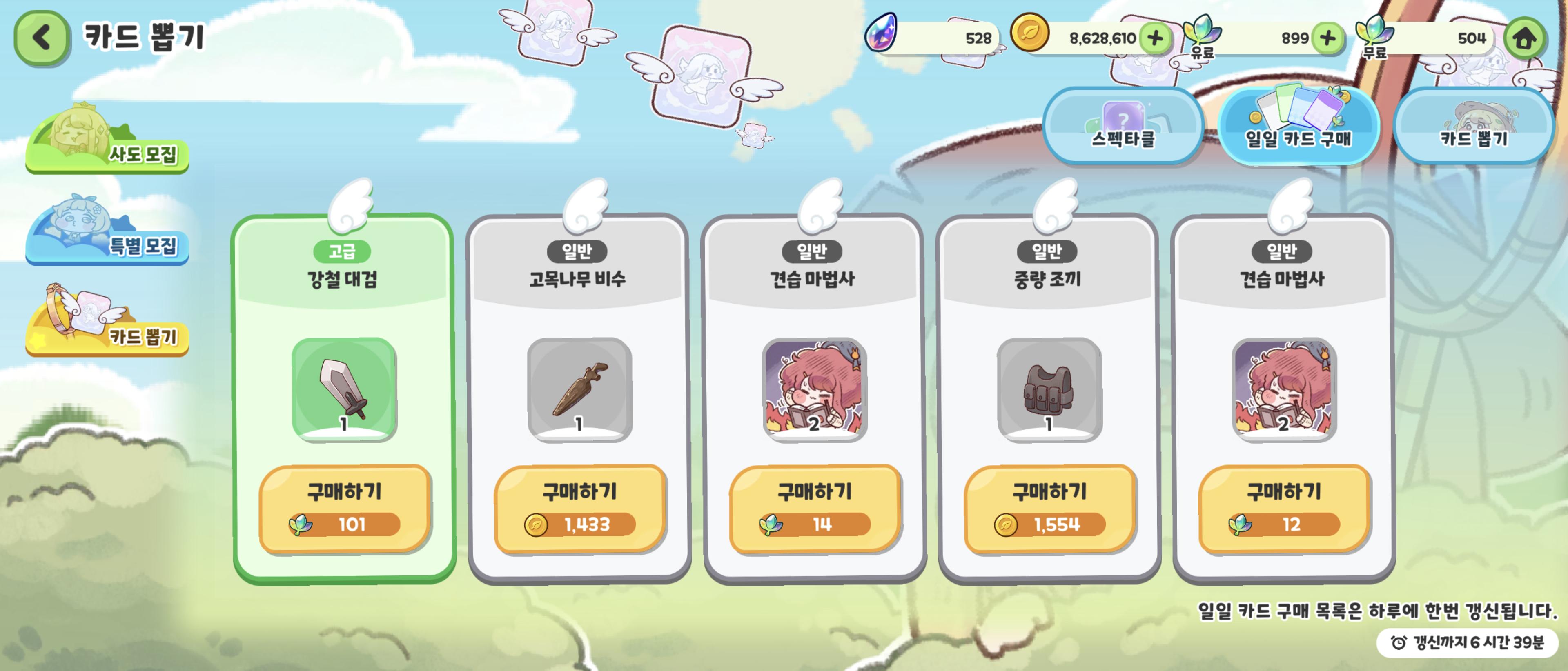Tap the refresh timer 갱신까지 label
Image resolution: width=1568 pixels, height=671 pixels.
click(x=1468, y=642)
